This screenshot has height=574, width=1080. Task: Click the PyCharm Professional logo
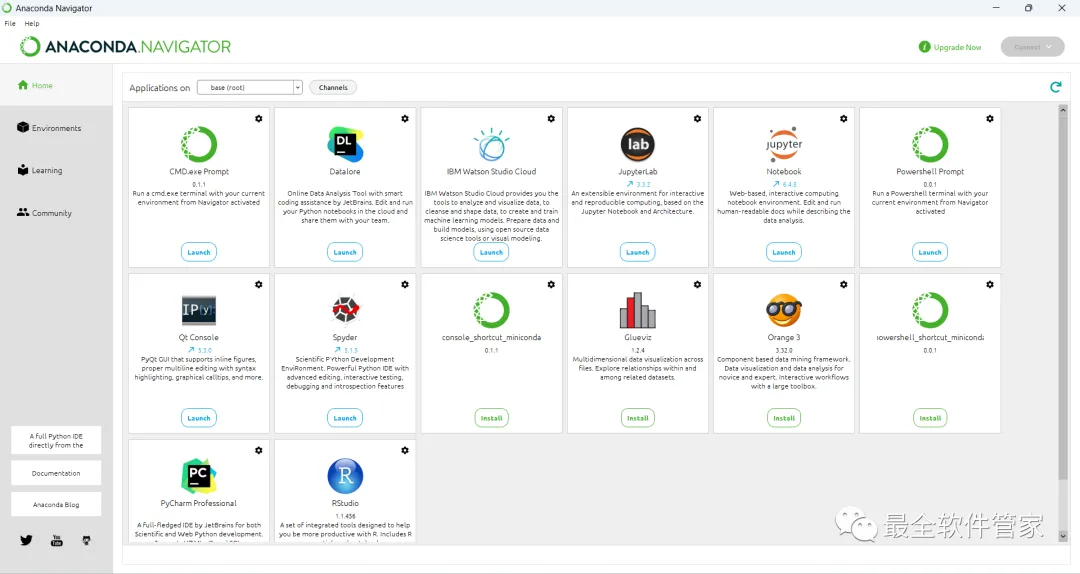click(198, 475)
